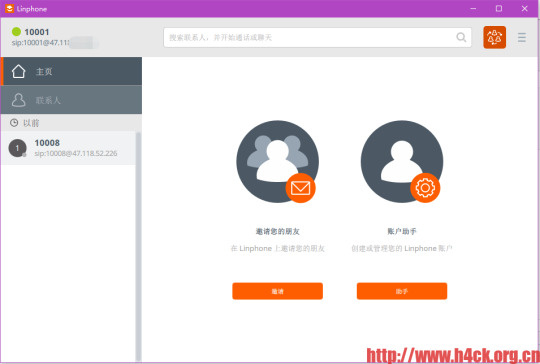
Task: Click the magnifier search icon
Action: tap(461, 37)
